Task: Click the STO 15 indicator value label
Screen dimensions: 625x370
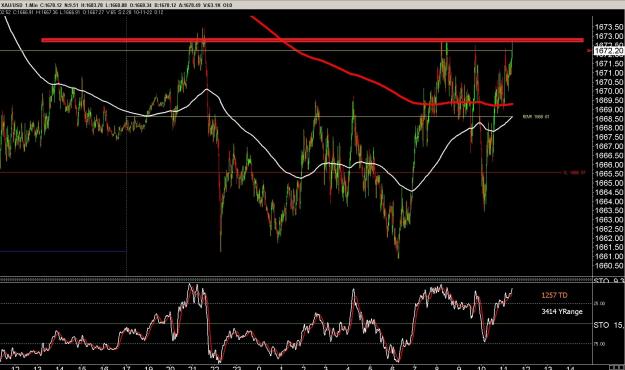Action: 609,325
